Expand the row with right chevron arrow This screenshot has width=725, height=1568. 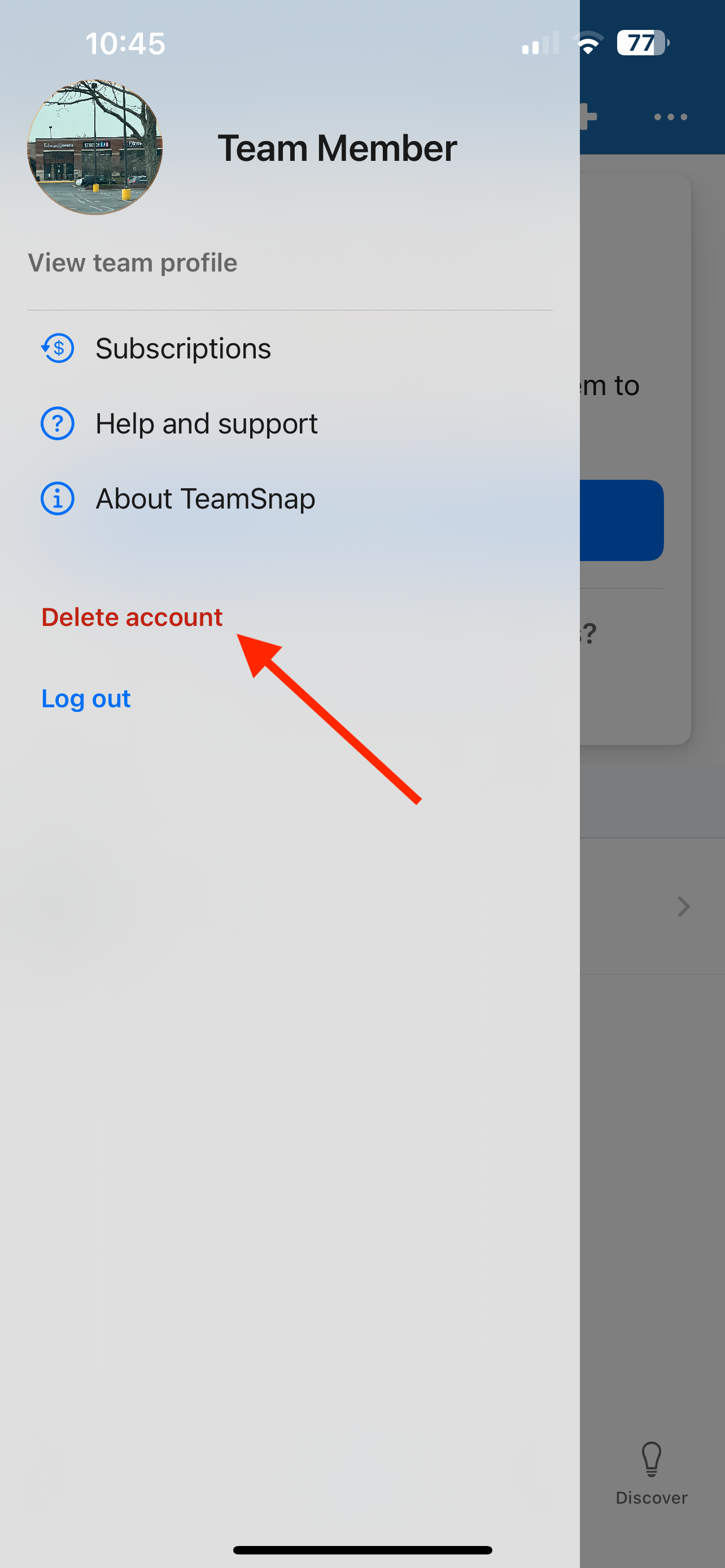(x=684, y=906)
